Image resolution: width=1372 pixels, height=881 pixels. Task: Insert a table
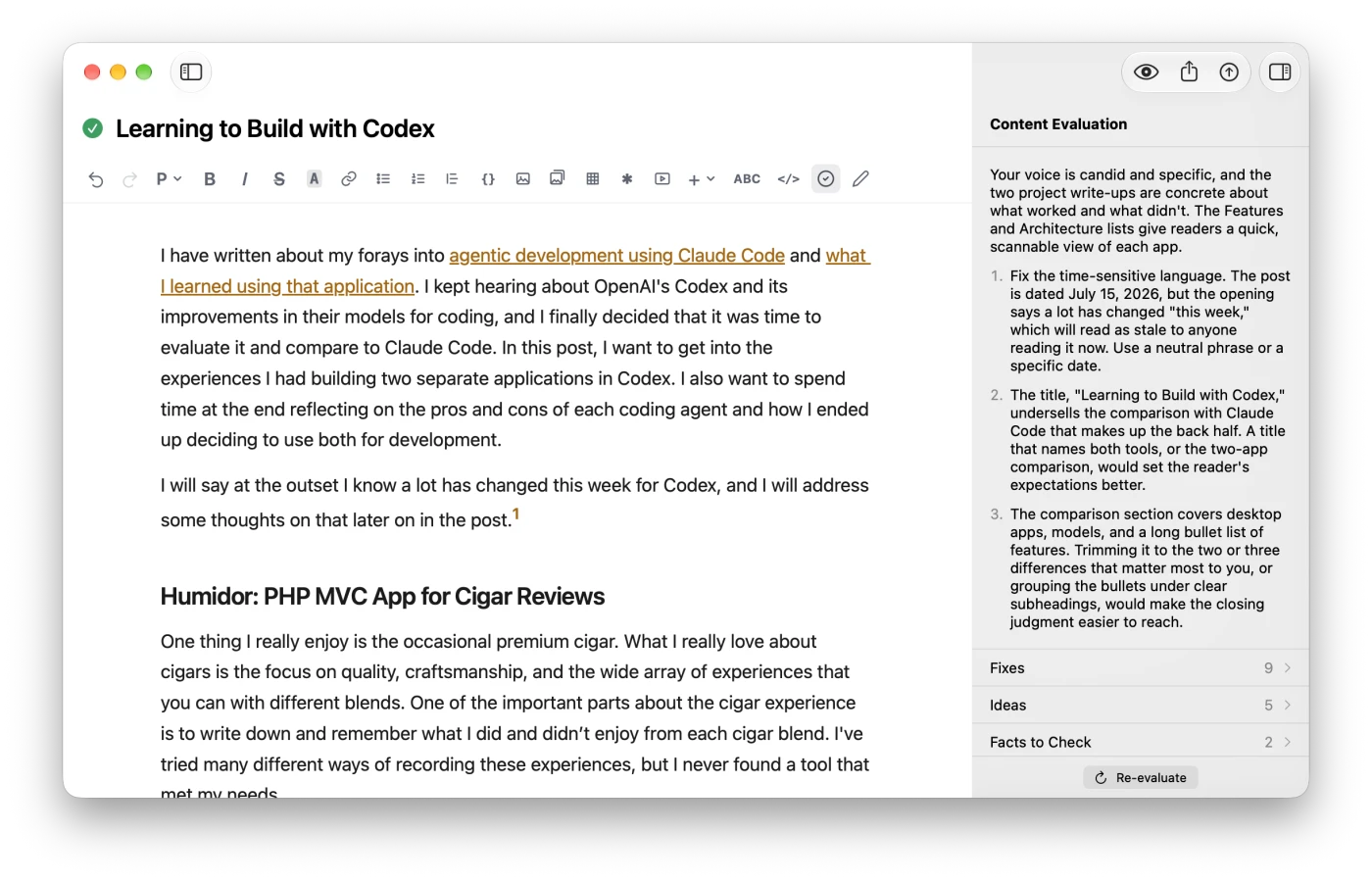coord(593,179)
